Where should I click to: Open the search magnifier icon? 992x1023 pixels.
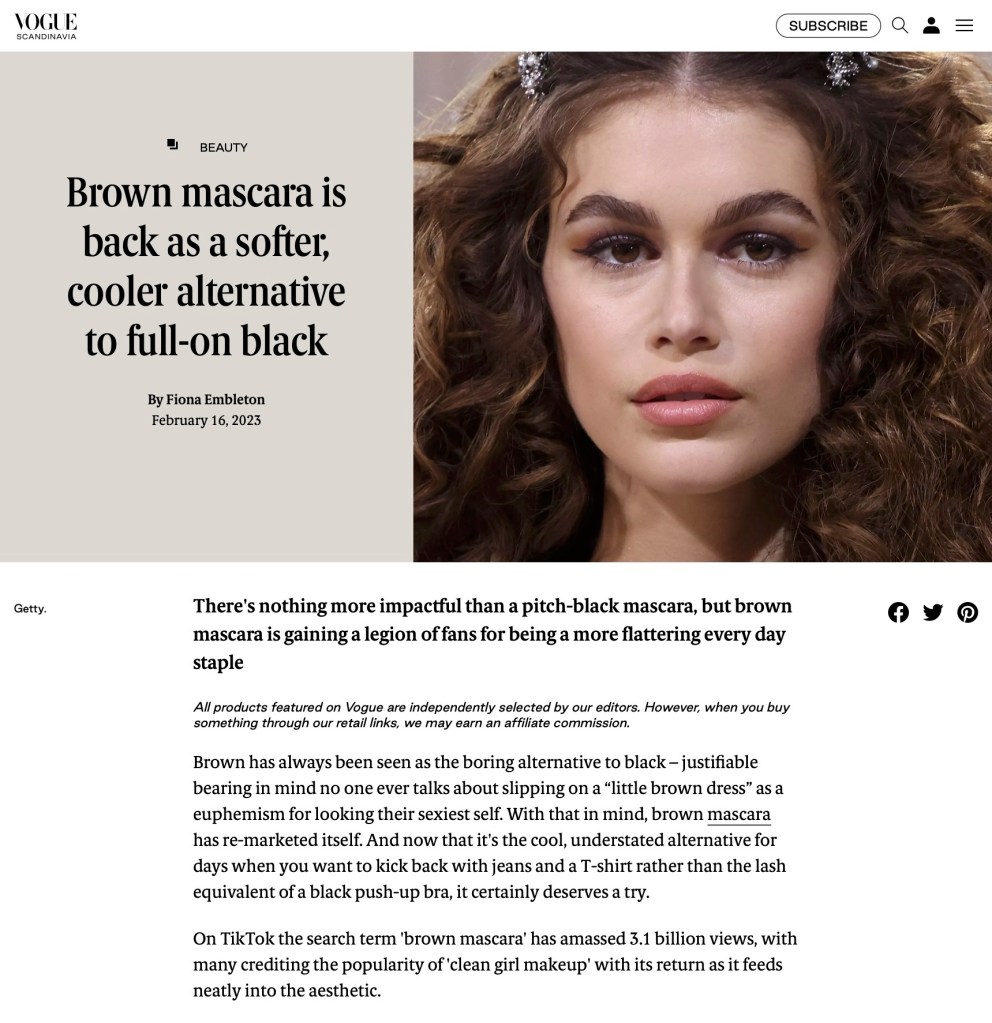coord(900,25)
